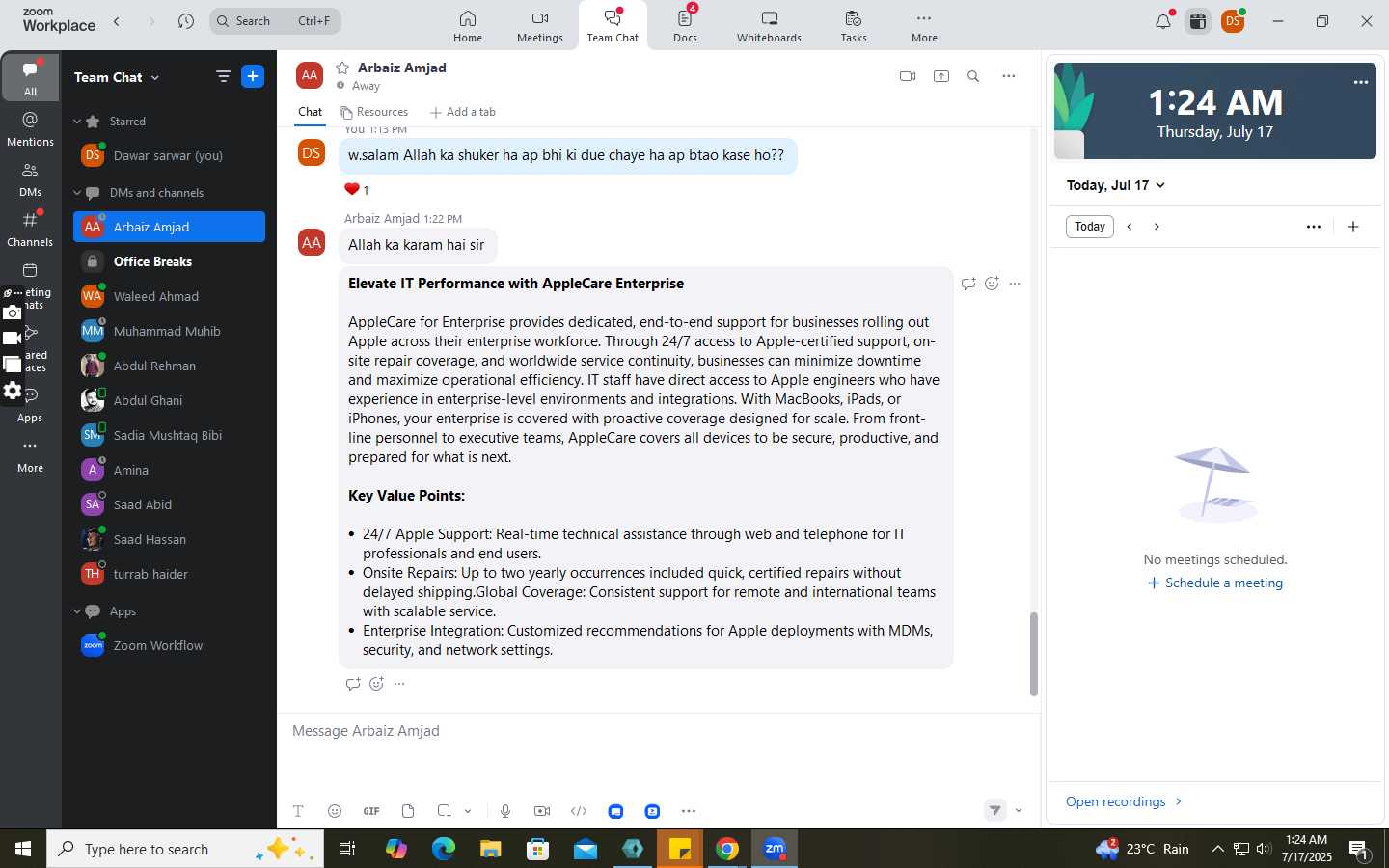The height and width of the screenshot is (868, 1389).
Task: Click the Search field in top bar
Action: click(275, 21)
